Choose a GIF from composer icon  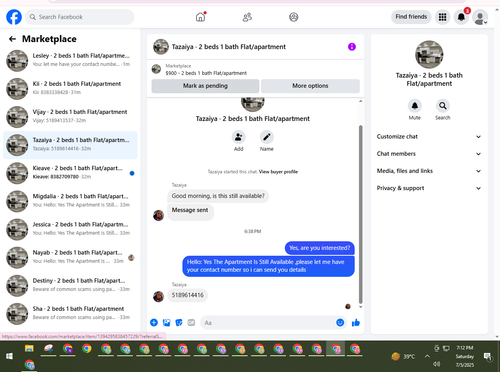(x=191, y=322)
